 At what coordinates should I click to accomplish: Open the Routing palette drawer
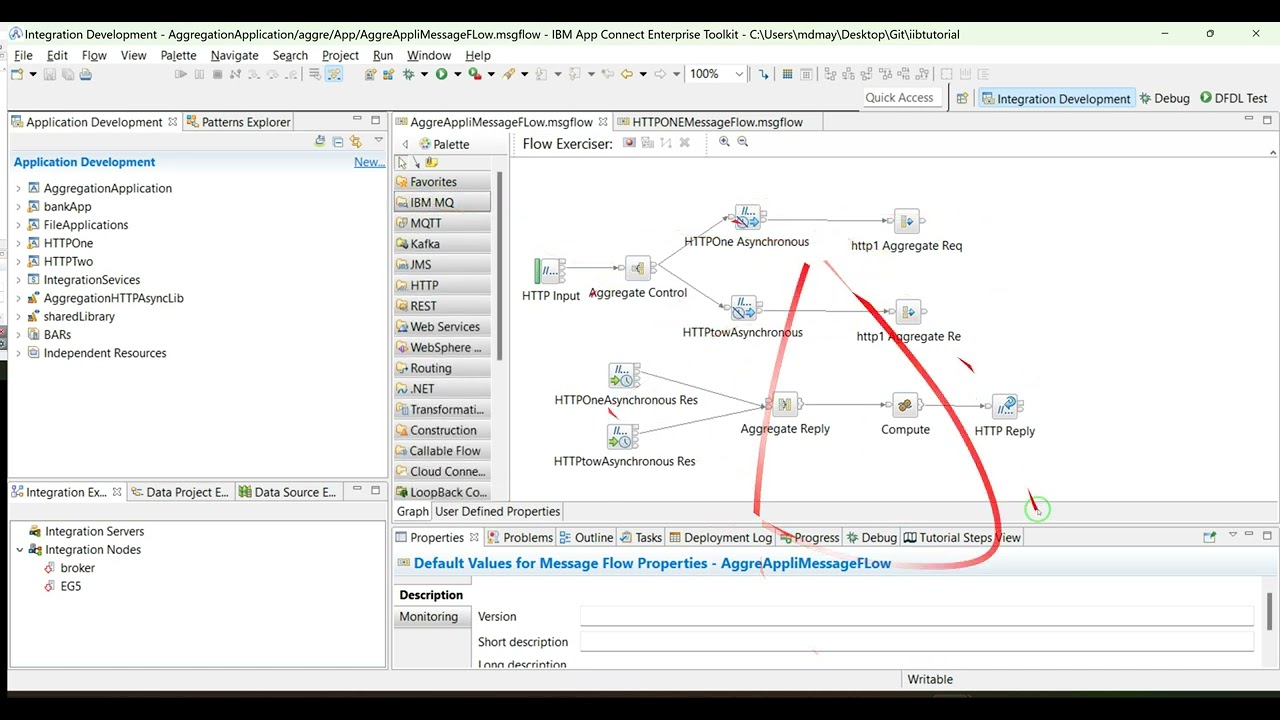coord(442,368)
